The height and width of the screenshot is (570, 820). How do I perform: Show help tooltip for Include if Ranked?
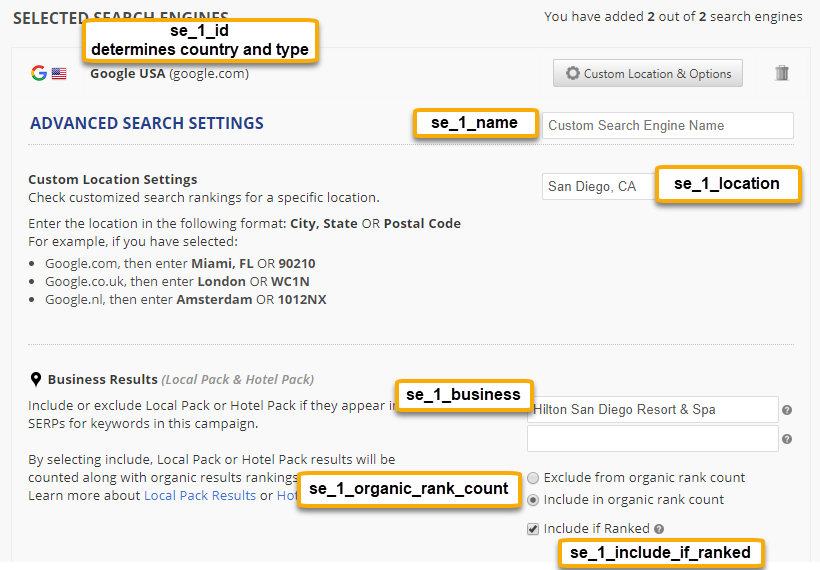(660, 529)
